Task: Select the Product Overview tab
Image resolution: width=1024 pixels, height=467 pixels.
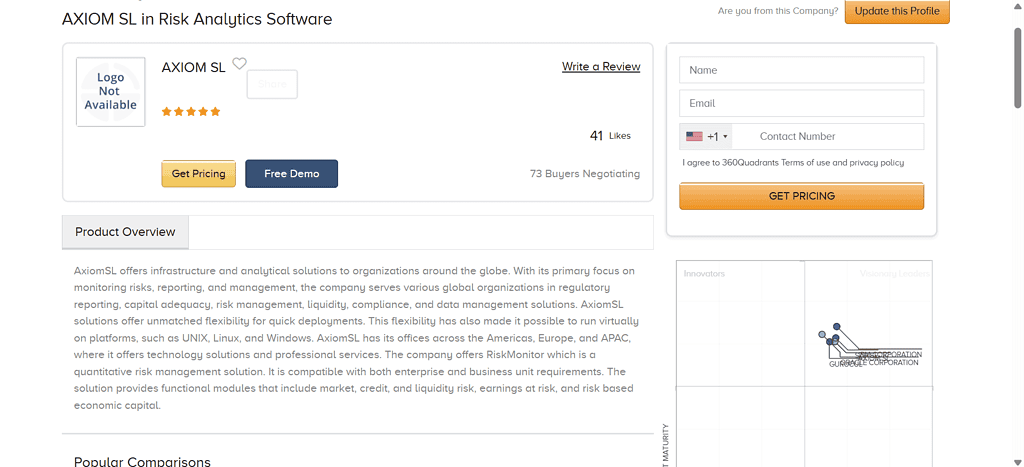Action: (x=125, y=232)
